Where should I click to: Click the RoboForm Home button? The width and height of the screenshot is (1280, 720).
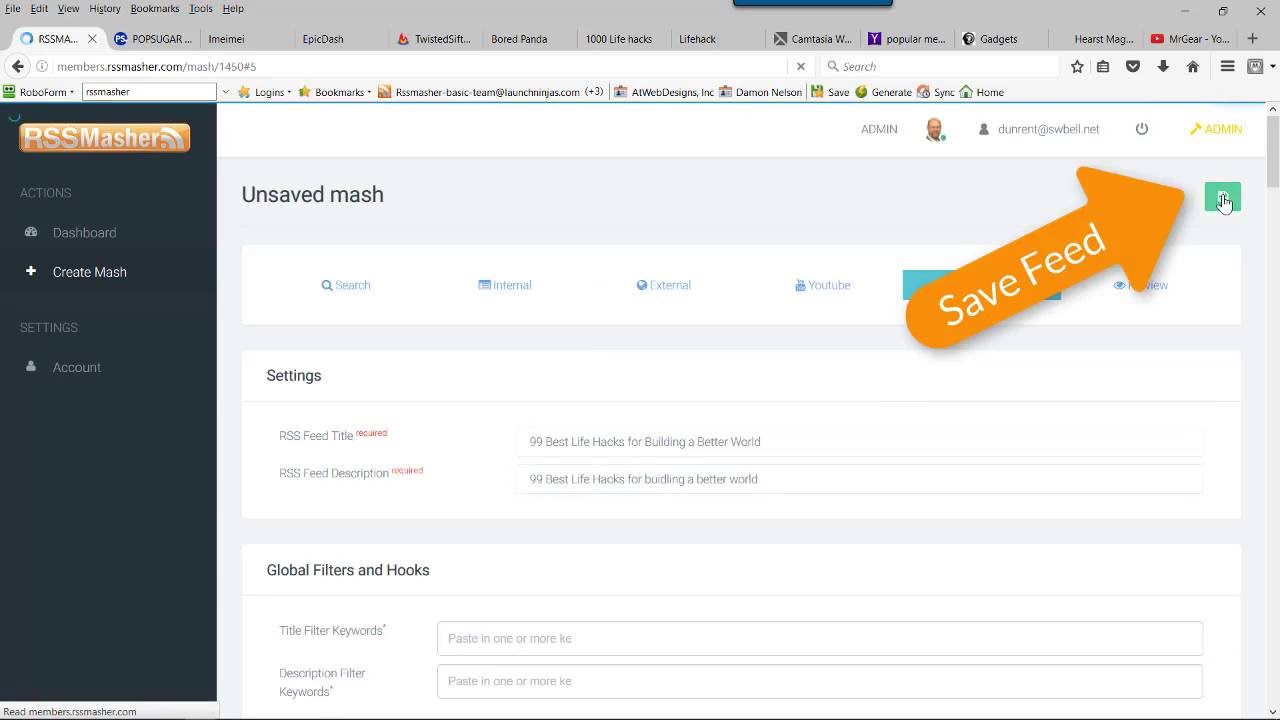pyautogui.click(x=981, y=92)
